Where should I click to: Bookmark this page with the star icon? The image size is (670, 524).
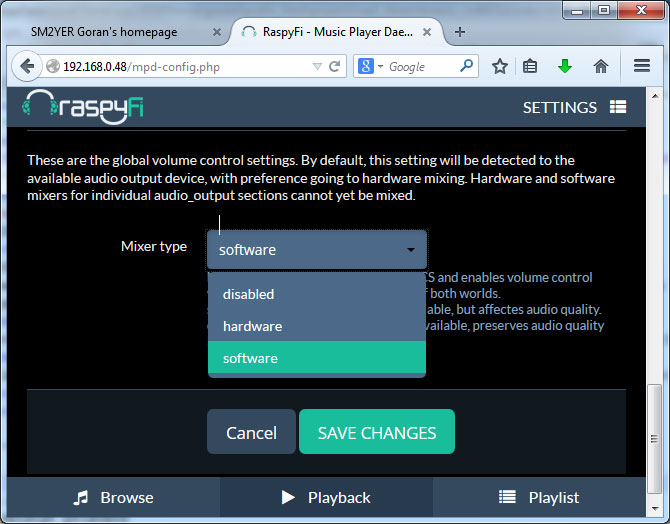coord(500,67)
